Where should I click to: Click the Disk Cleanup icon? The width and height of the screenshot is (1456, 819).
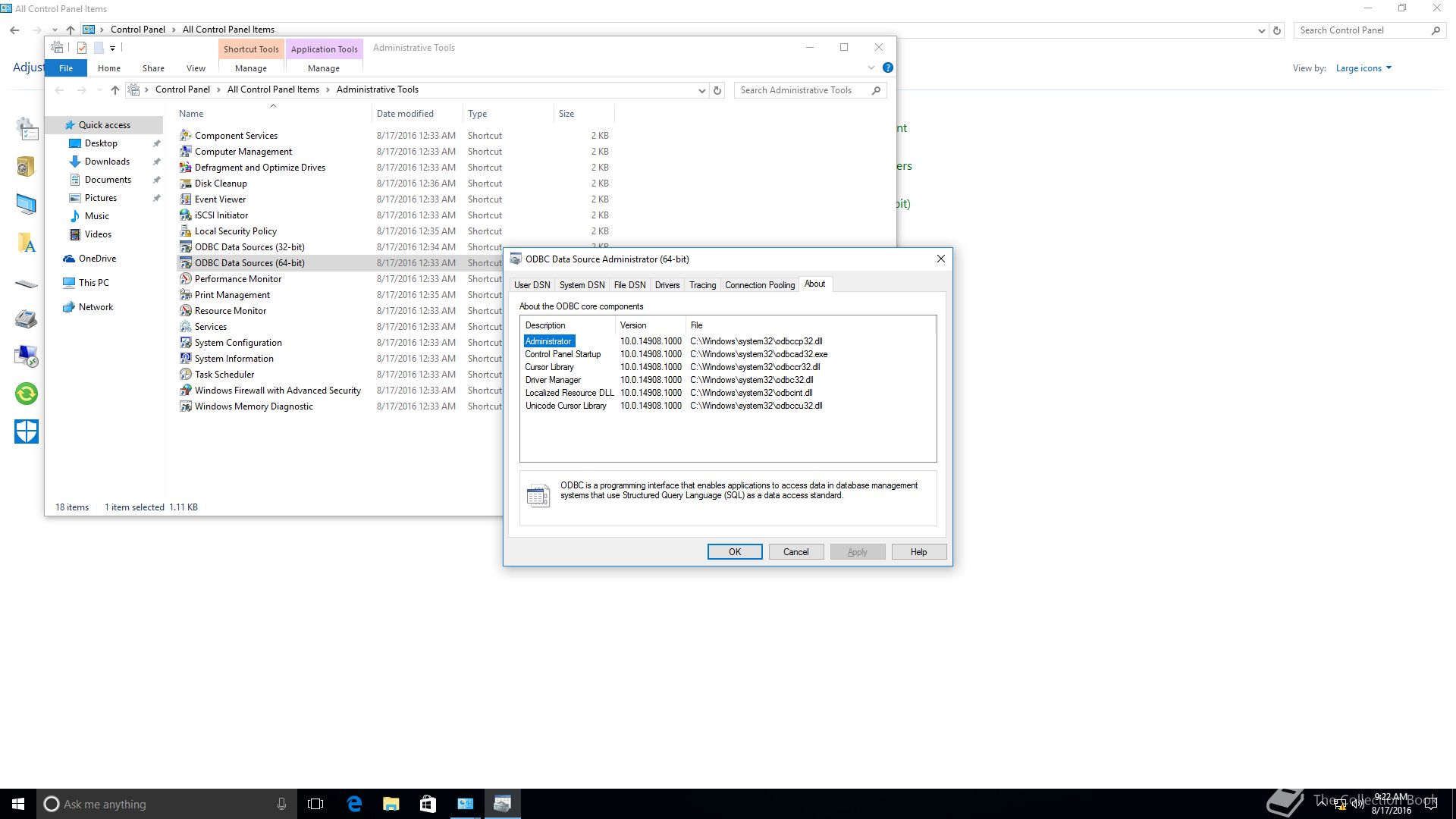click(x=185, y=184)
